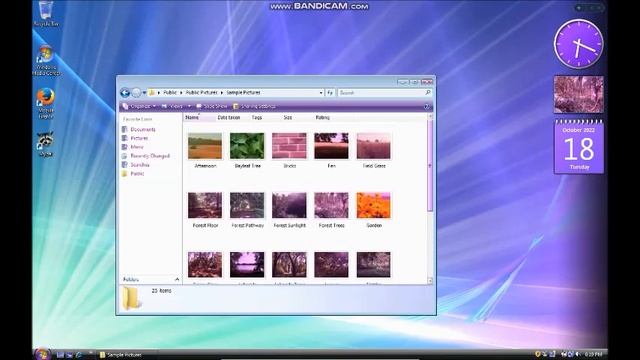Expand the arrow between Public and Public Pictures
Viewport: 640px width, 360px height.
[x=181, y=93]
